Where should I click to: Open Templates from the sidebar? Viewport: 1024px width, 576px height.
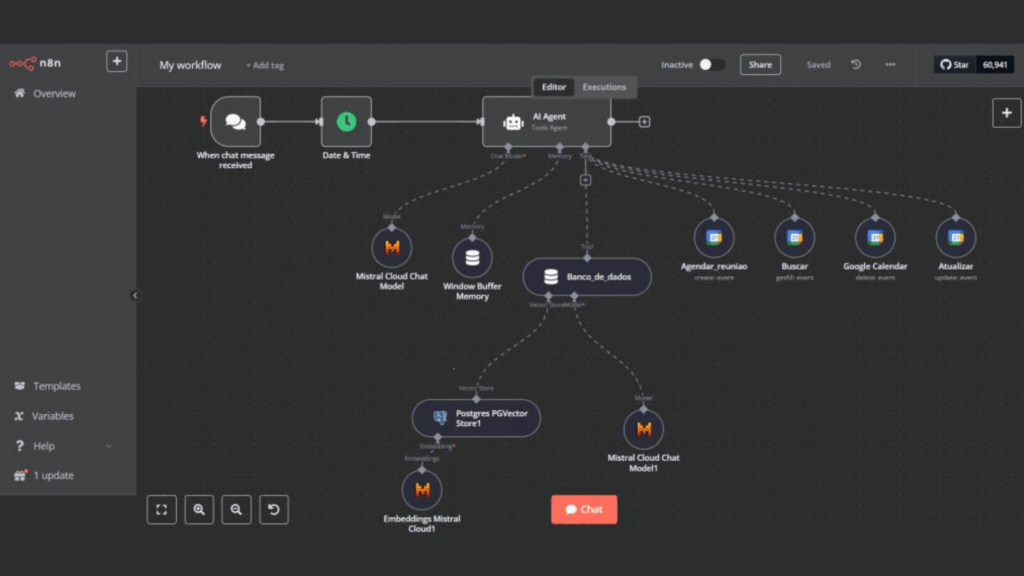56,386
